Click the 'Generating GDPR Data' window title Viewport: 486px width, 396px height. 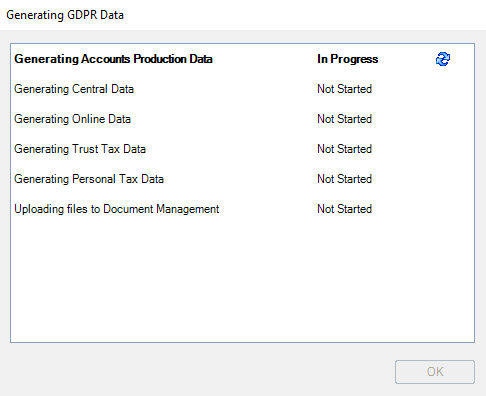coord(65,15)
